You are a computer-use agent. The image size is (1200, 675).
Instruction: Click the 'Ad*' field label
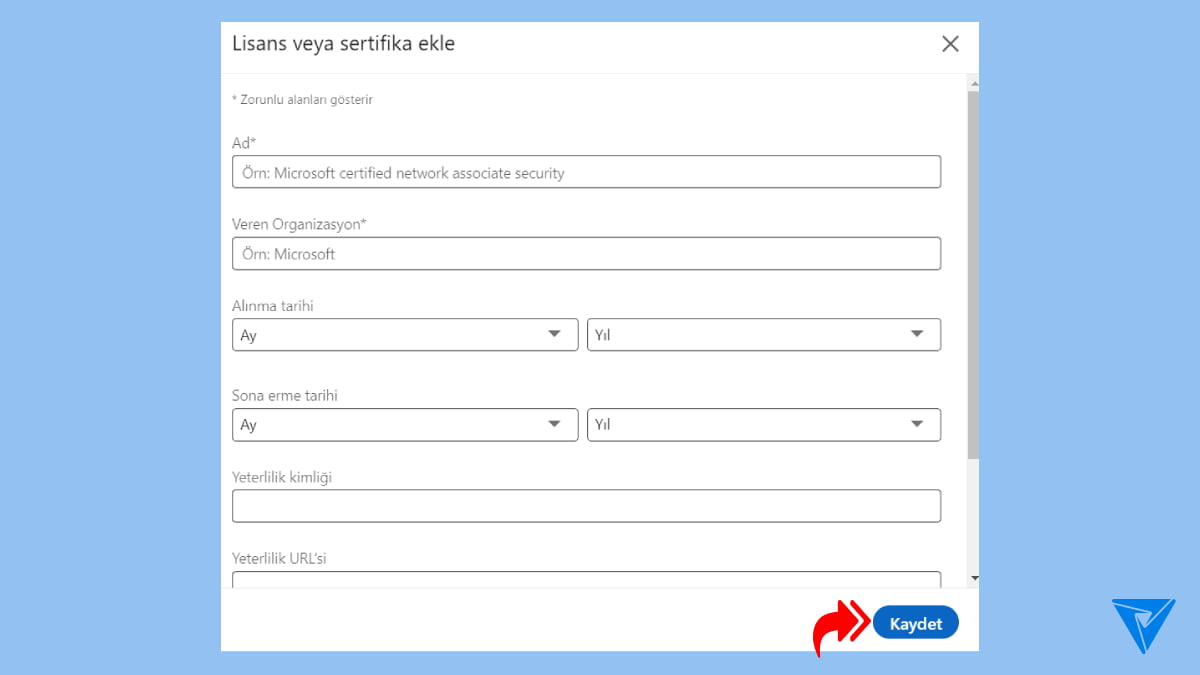[x=243, y=143]
